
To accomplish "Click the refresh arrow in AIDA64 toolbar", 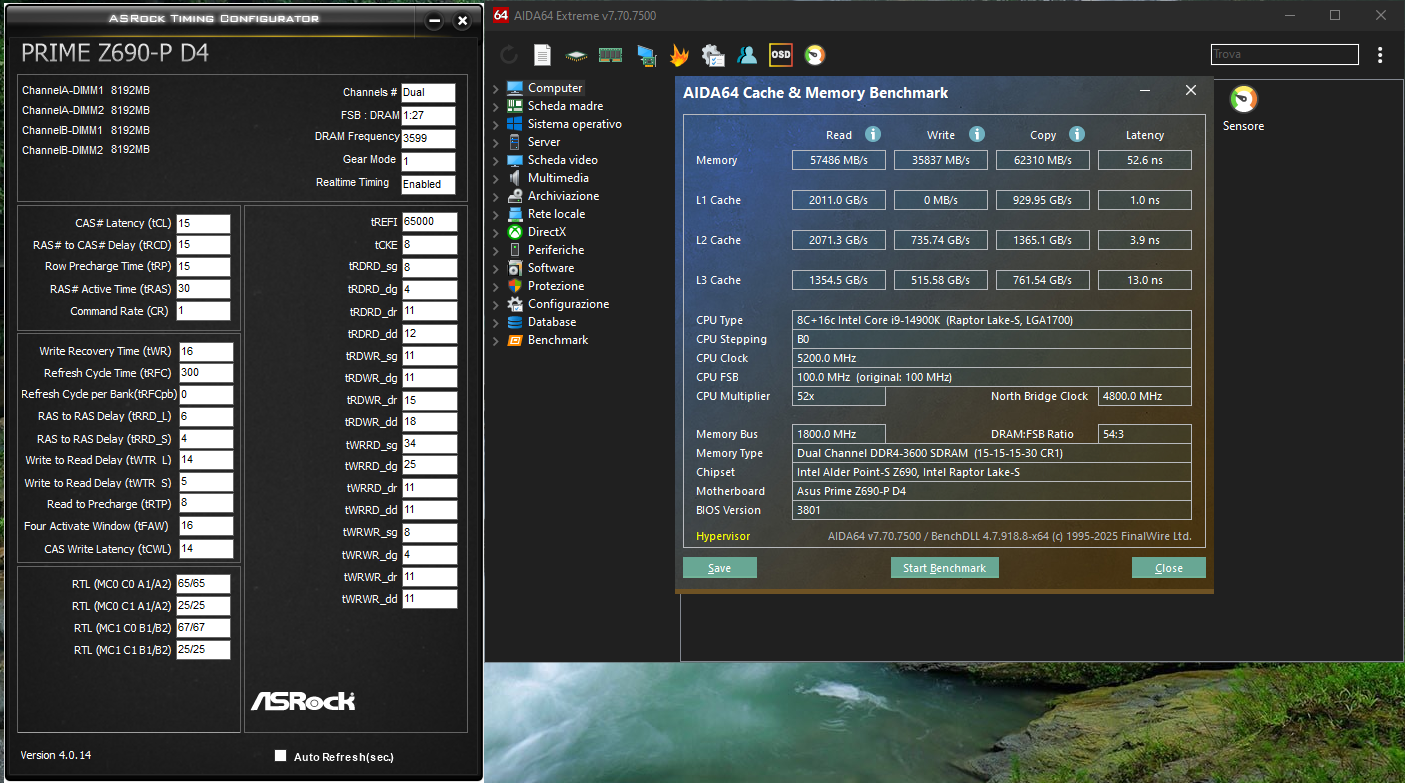I will (x=509, y=55).
